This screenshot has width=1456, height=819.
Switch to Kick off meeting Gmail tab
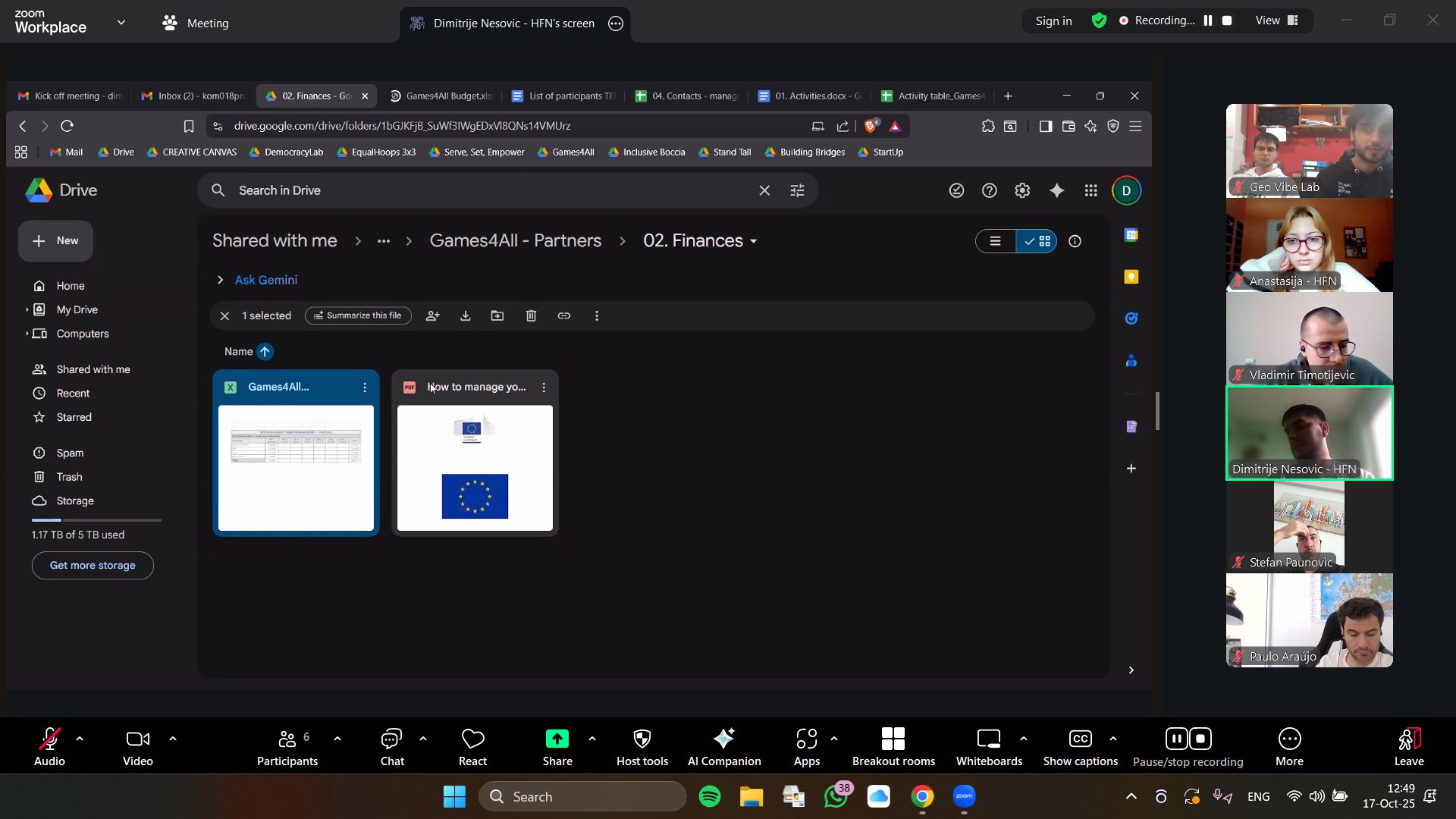(70, 96)
